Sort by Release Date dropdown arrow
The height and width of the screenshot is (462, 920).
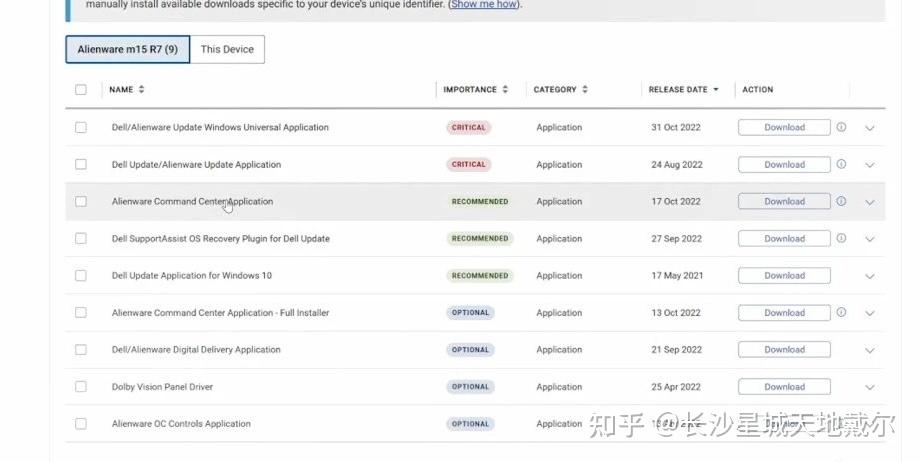[x=716, y=90]
